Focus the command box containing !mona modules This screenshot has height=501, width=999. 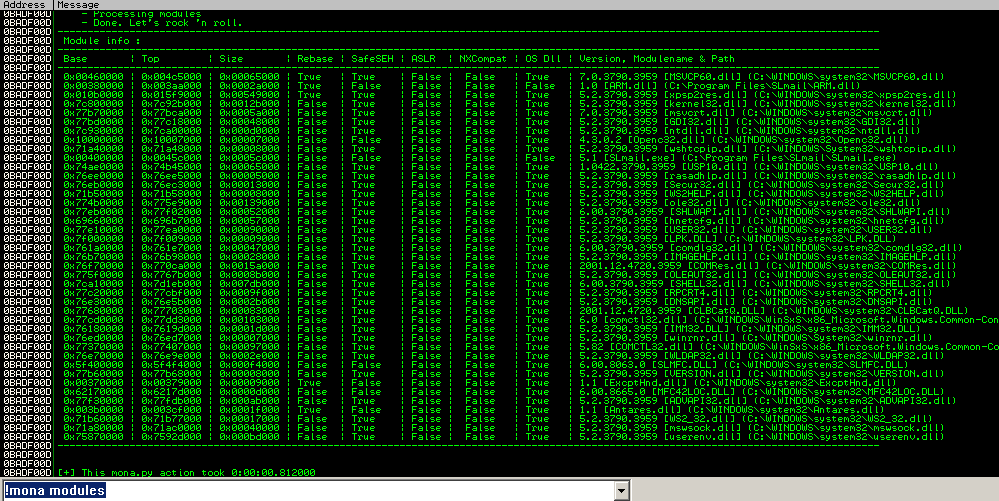pyautogui.click(x=309, y=490)
